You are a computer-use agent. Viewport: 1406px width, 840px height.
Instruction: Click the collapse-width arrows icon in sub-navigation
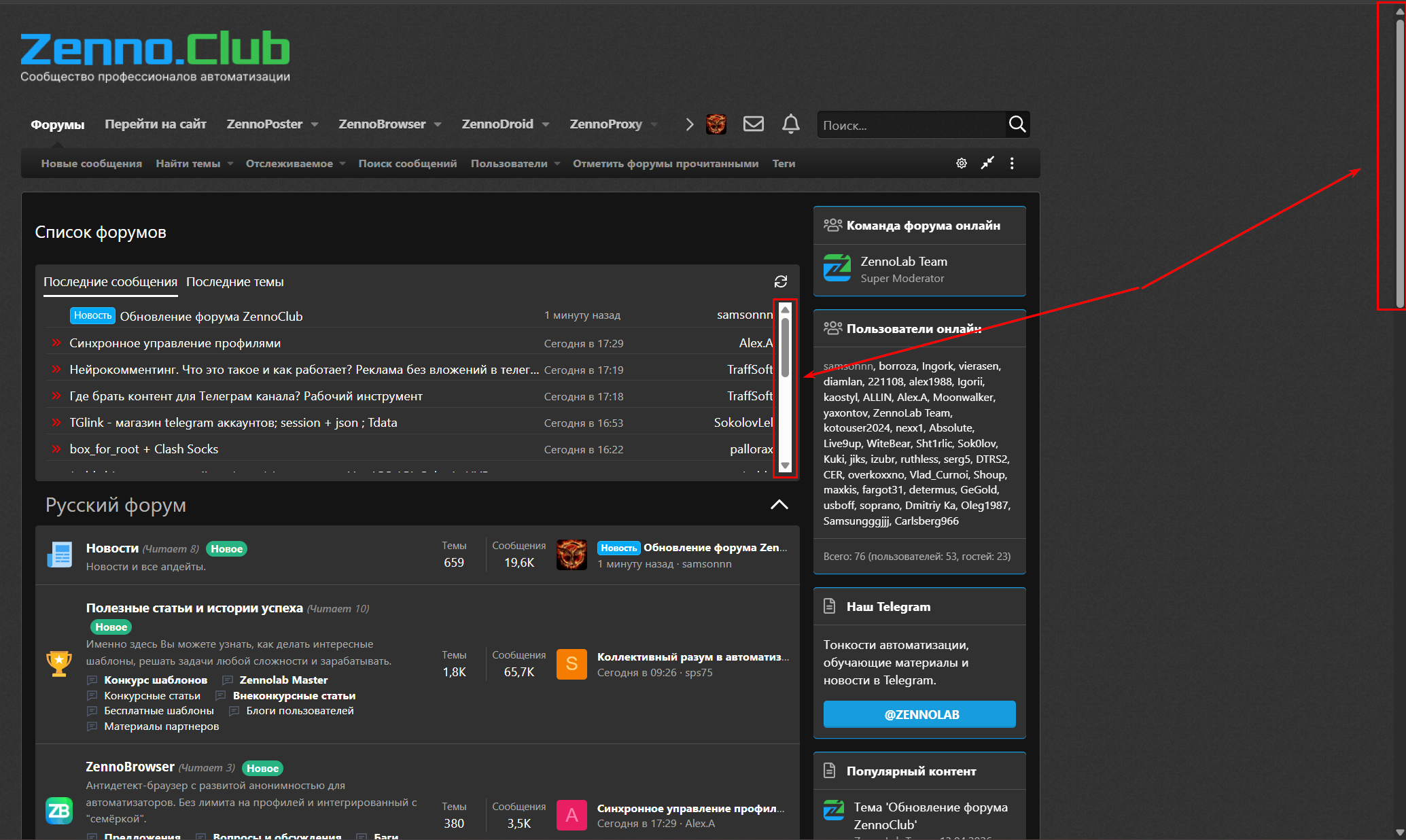click(987, 163)
